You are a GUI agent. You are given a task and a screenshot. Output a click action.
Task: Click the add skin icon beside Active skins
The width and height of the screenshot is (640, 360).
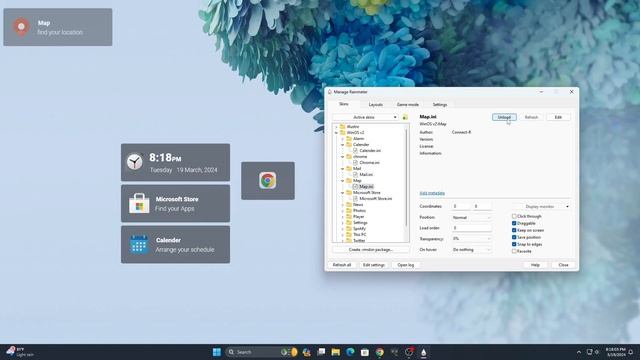tap(405, 117)
